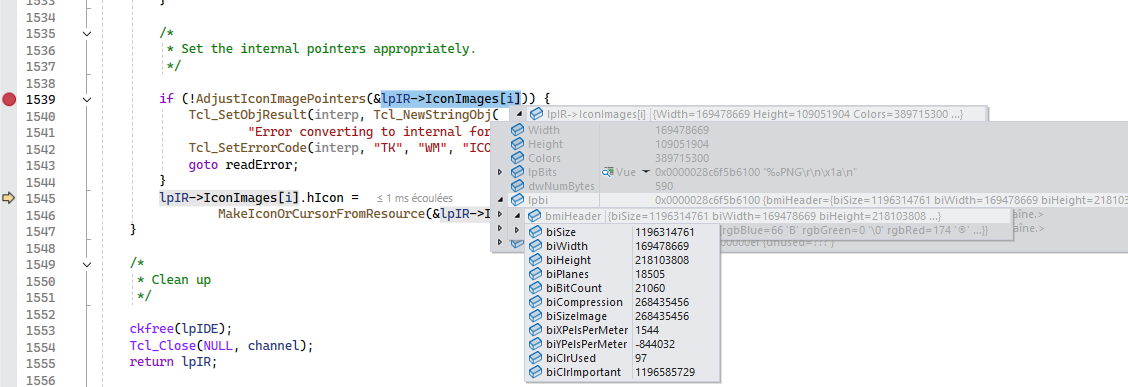Click the bmiHeader variable cube icon

pos(535,217)
